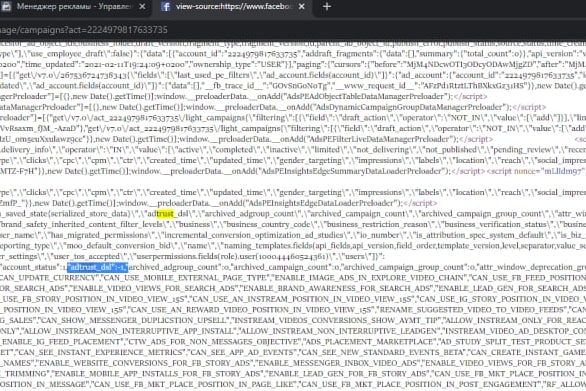Select the view-source Facebook tab
This screenshot has height=391, width=586.
click(234, 6)
